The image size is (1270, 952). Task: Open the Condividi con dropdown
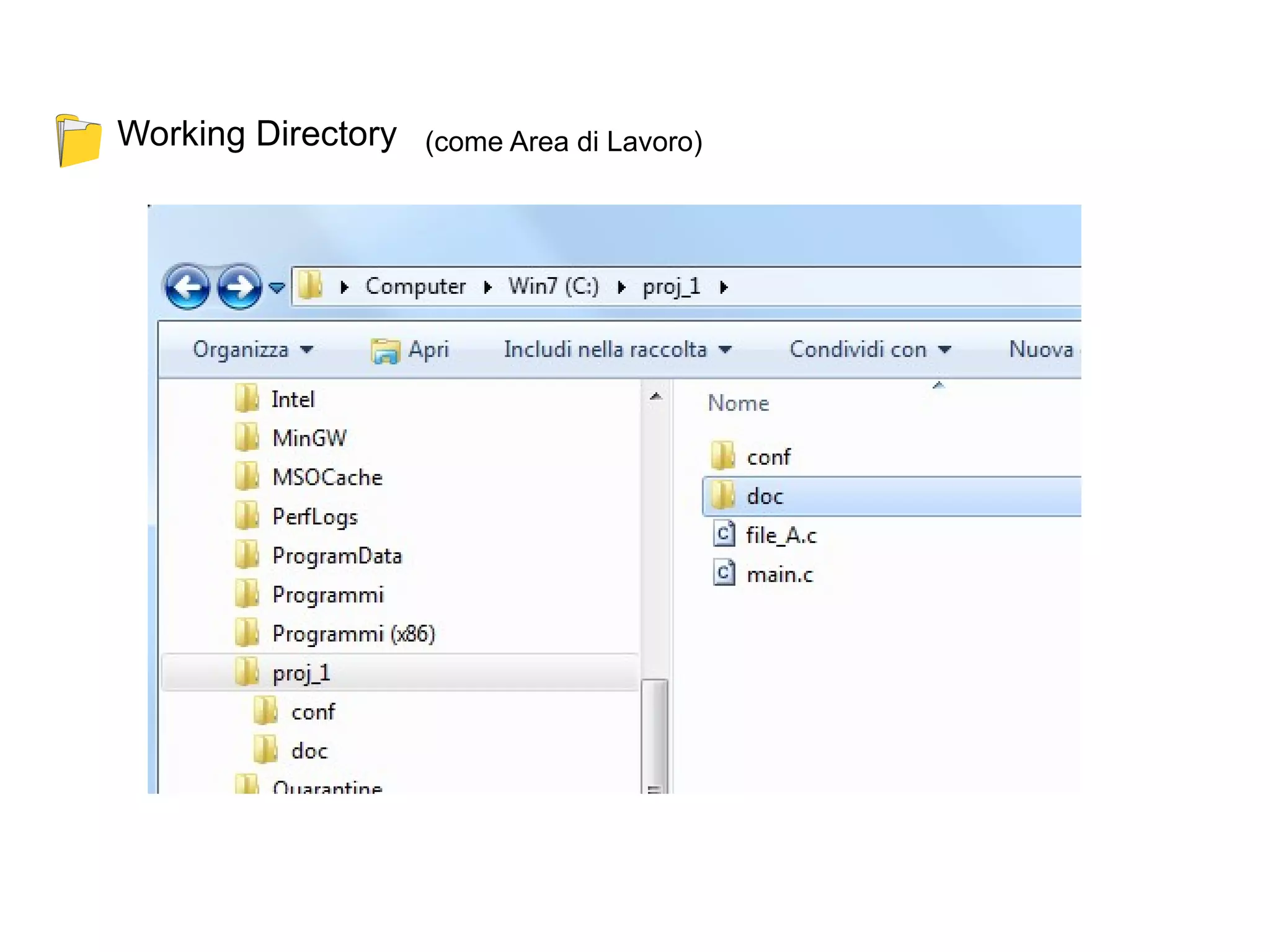pyautogui.click(x=870, y=350)
